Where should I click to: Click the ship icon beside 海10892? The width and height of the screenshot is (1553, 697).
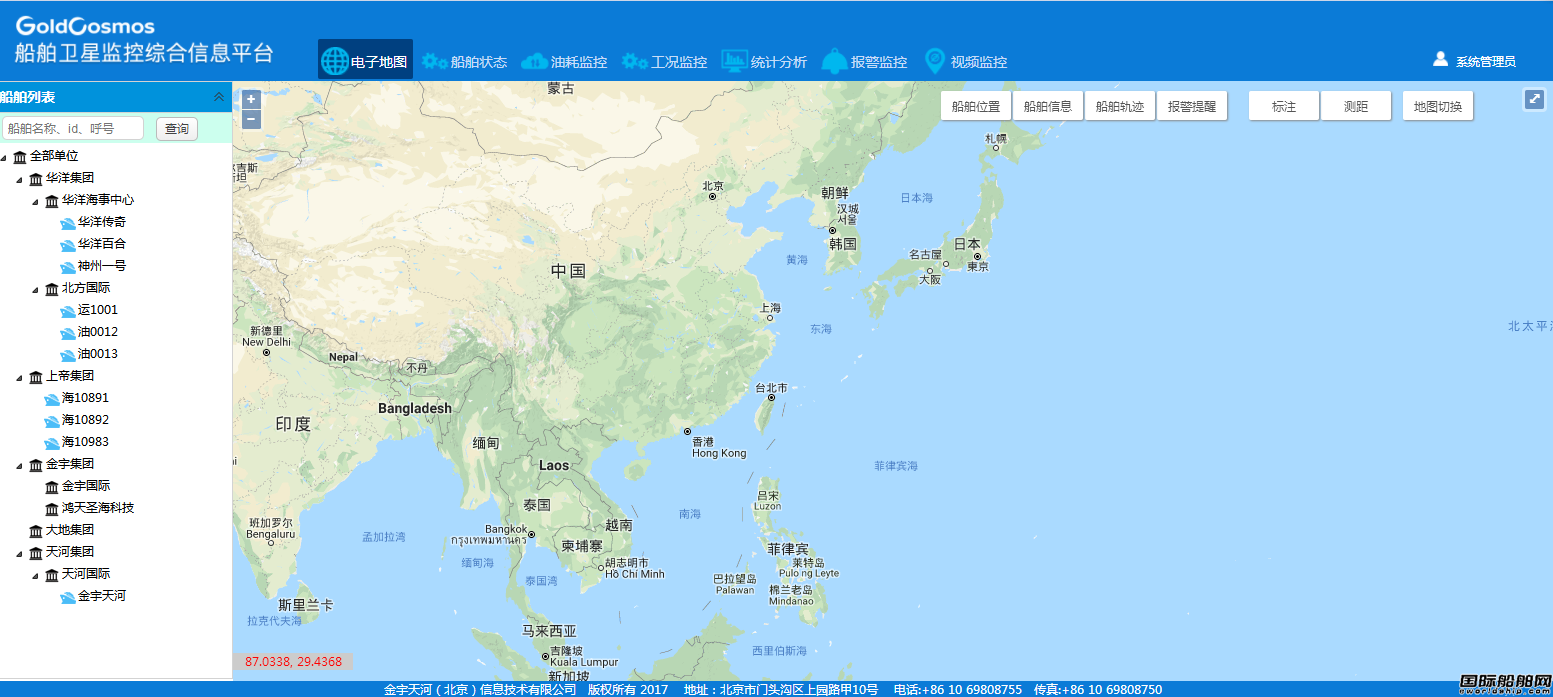pyautogui.click(x=52, y=421)
